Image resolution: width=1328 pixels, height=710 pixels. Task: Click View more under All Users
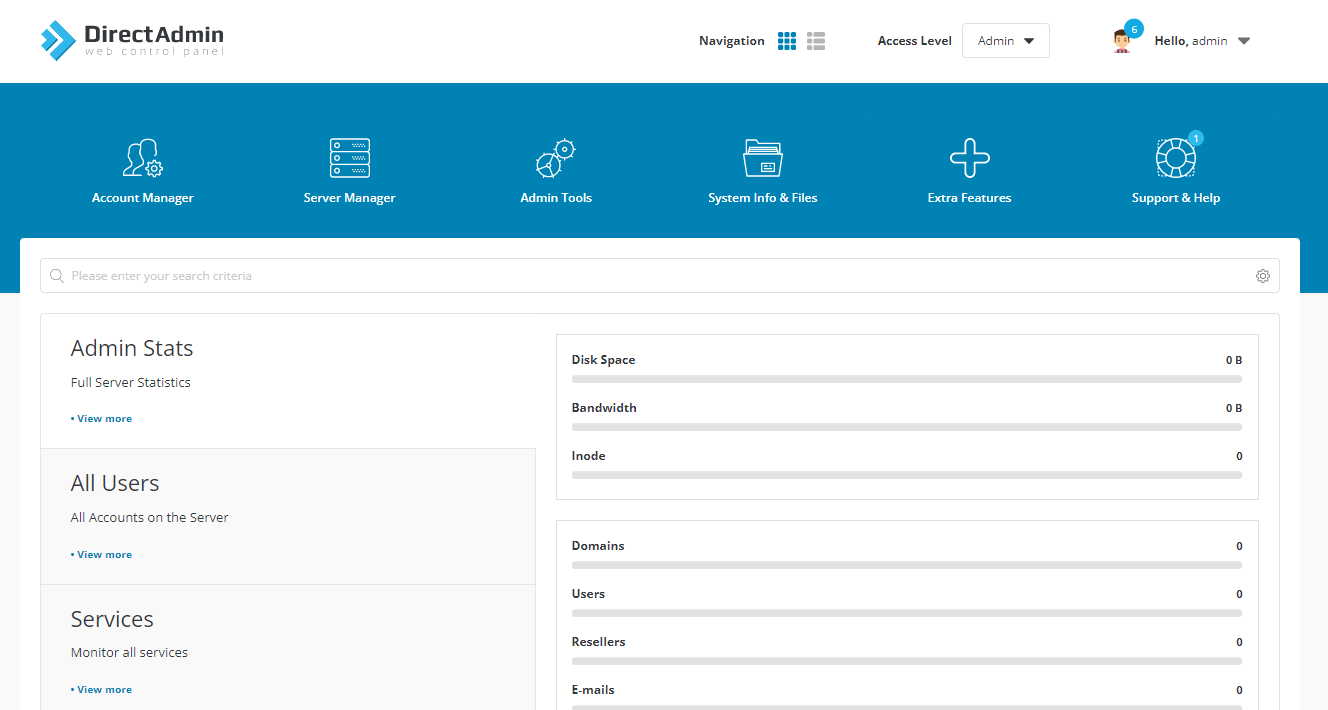[104, 555]
